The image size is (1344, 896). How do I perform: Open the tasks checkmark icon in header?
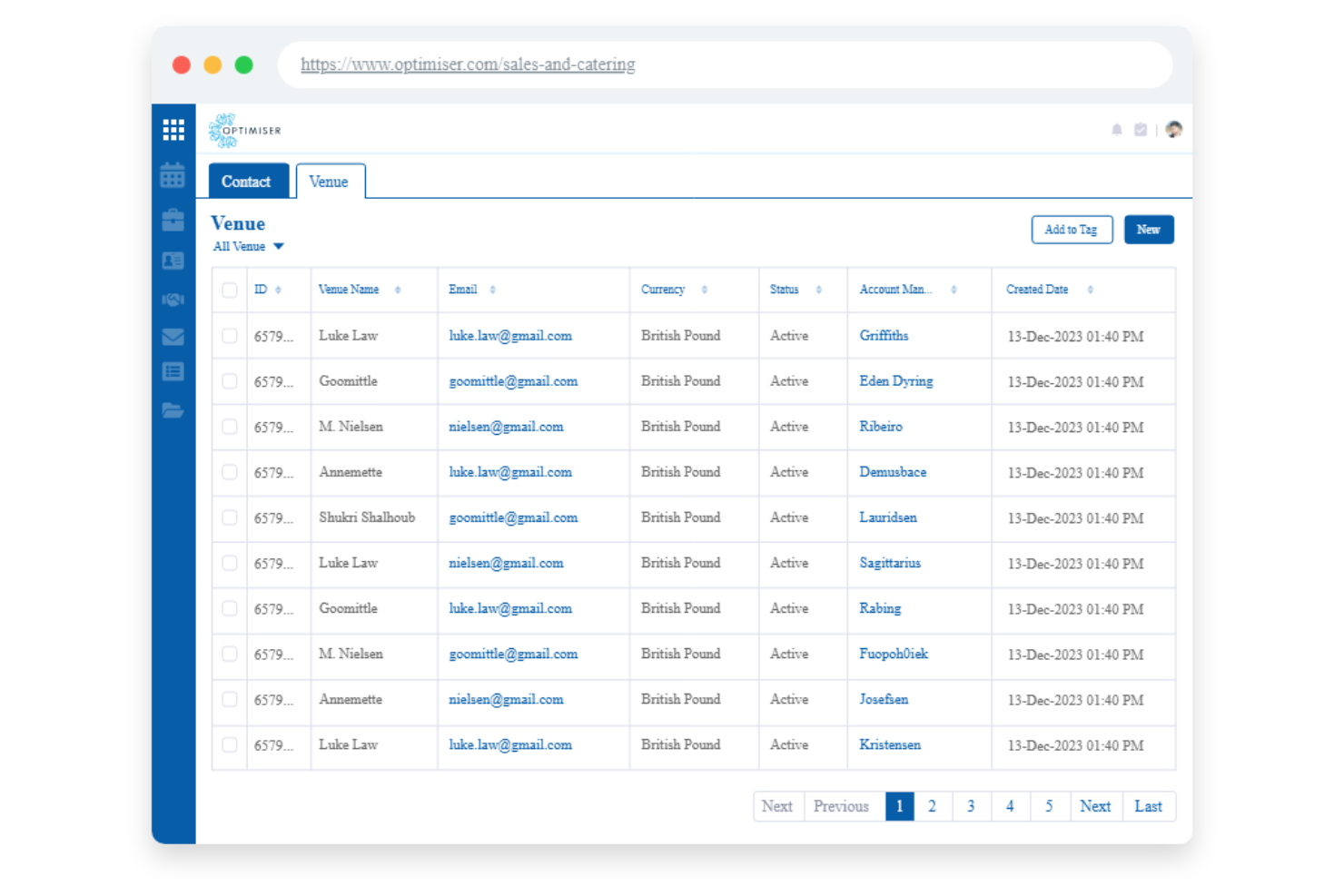click(x=1141, y=130)
